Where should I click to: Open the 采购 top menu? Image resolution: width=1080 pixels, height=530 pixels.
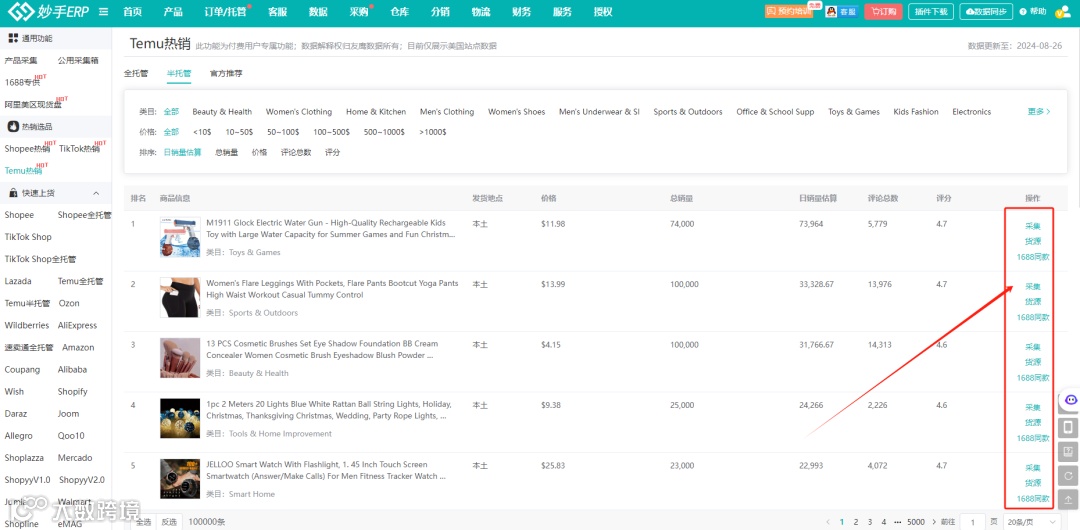[x=358, y=12]
